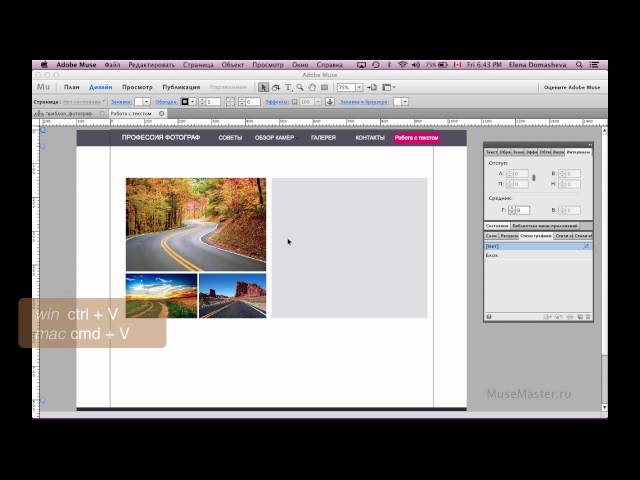Select the [Нет] style row
The image size is (640, 480).
click(538, 246)
